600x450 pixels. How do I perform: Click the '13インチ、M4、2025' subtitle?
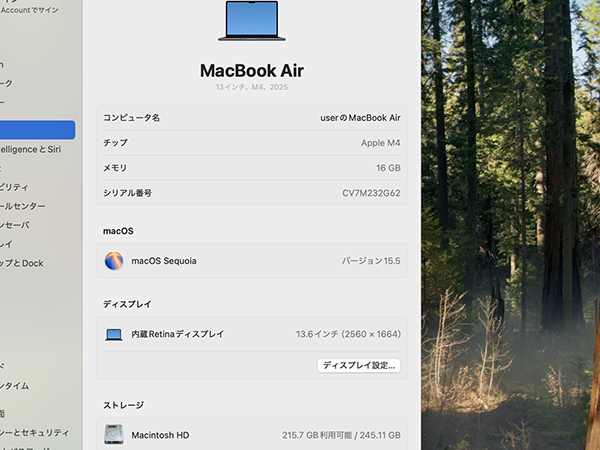coord(252,87)
